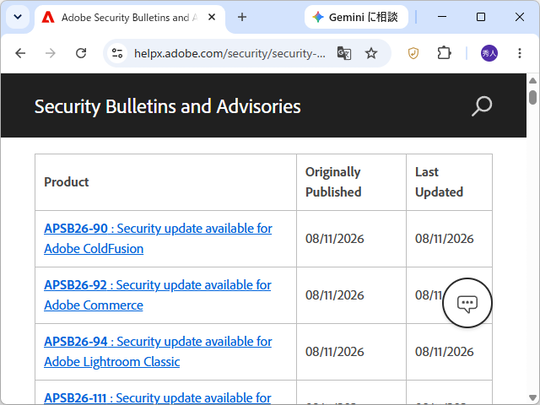Open APSB26-90 Adobe ColdFusion bulletin link

(158, 238)
